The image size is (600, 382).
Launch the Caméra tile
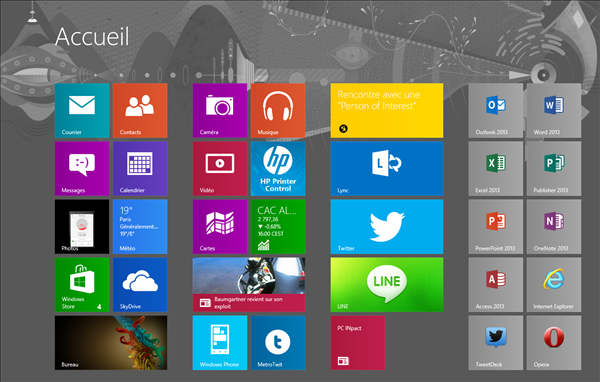point(220,111)
